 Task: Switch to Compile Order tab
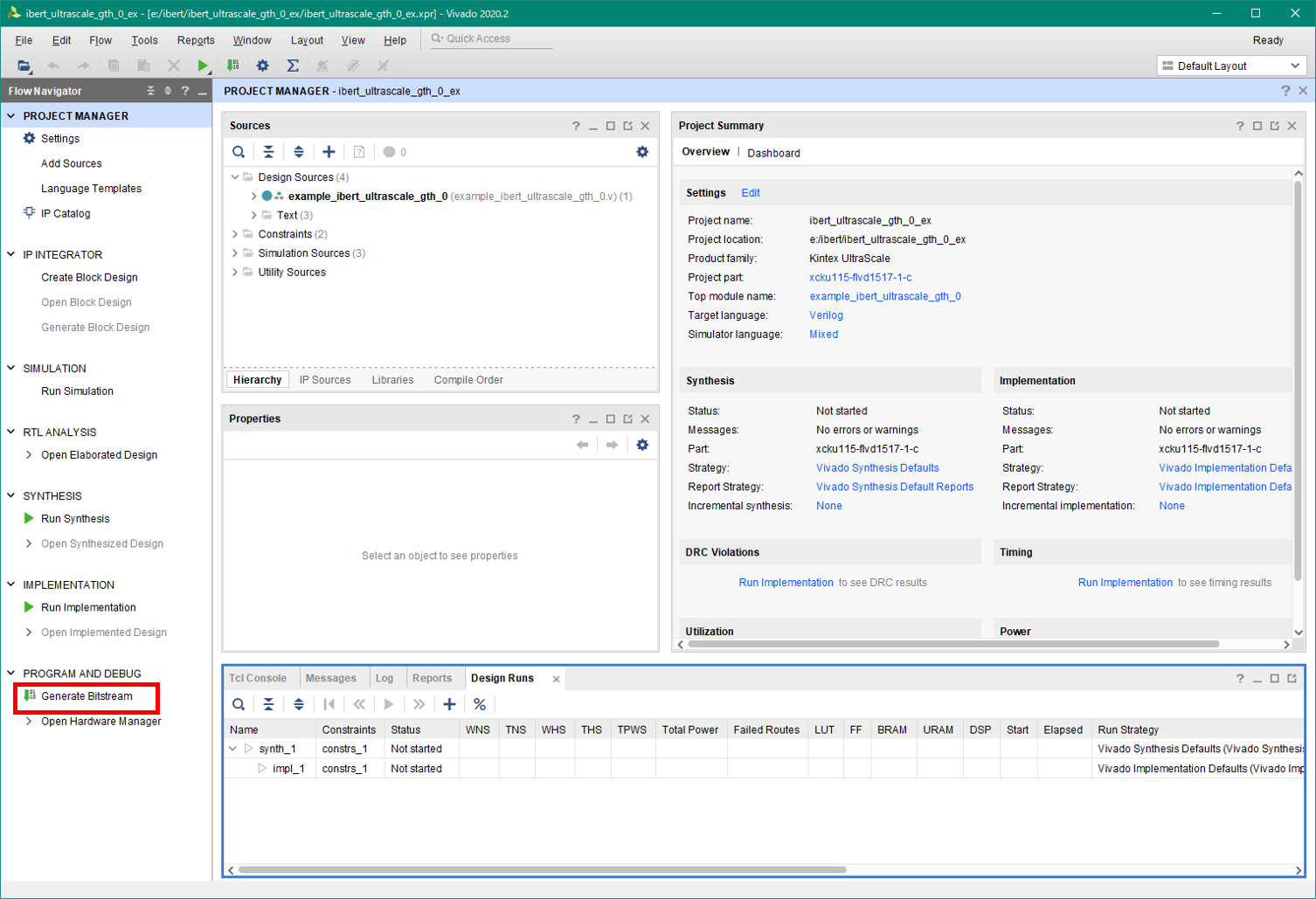(x=468, y=380)
